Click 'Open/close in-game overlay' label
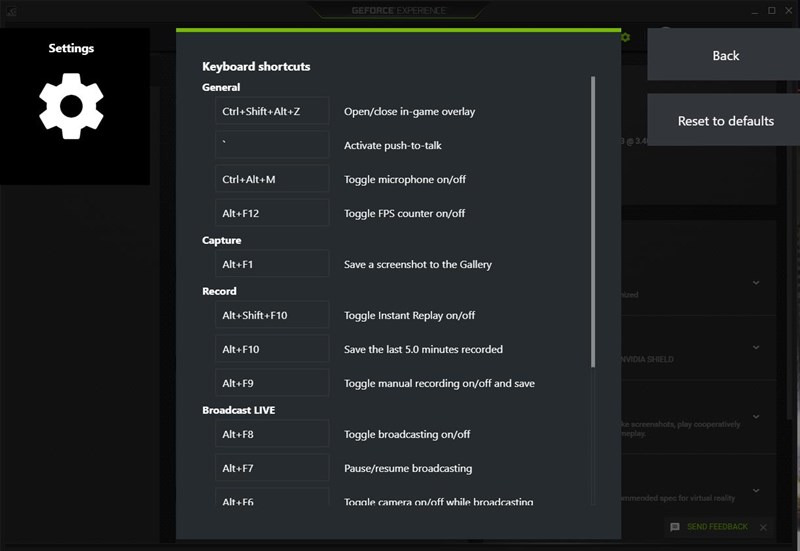The image size is (800, 551). 409,112
